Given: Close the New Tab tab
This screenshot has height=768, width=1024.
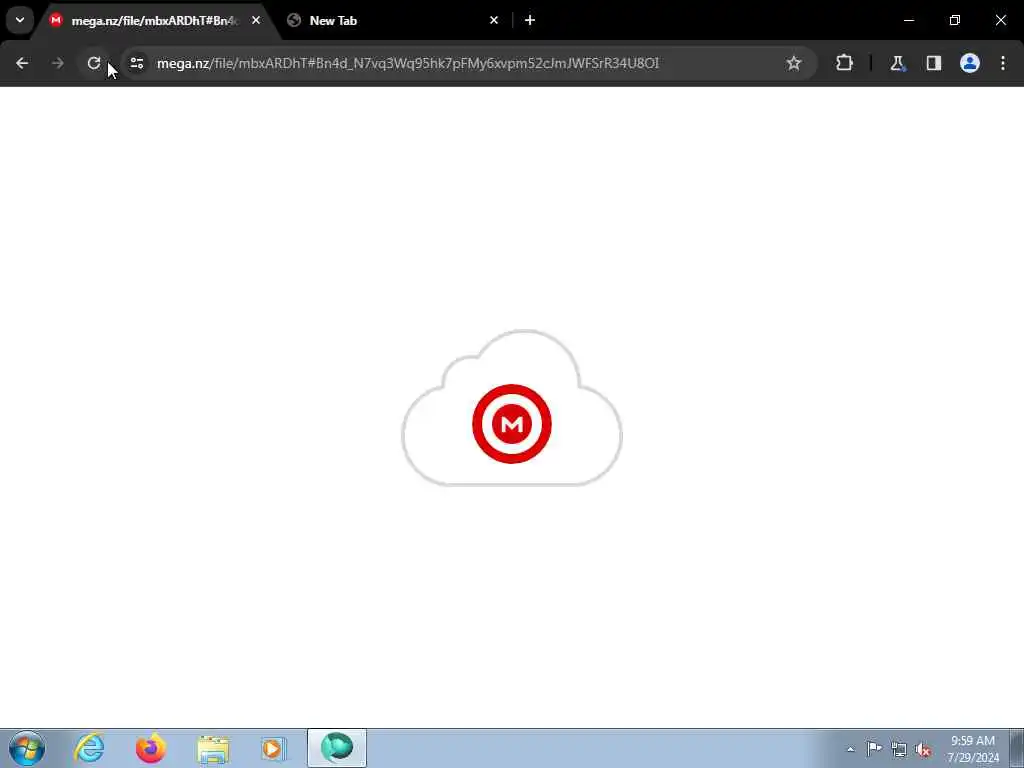Looking at the screenshot, I should tap(494, 20).
